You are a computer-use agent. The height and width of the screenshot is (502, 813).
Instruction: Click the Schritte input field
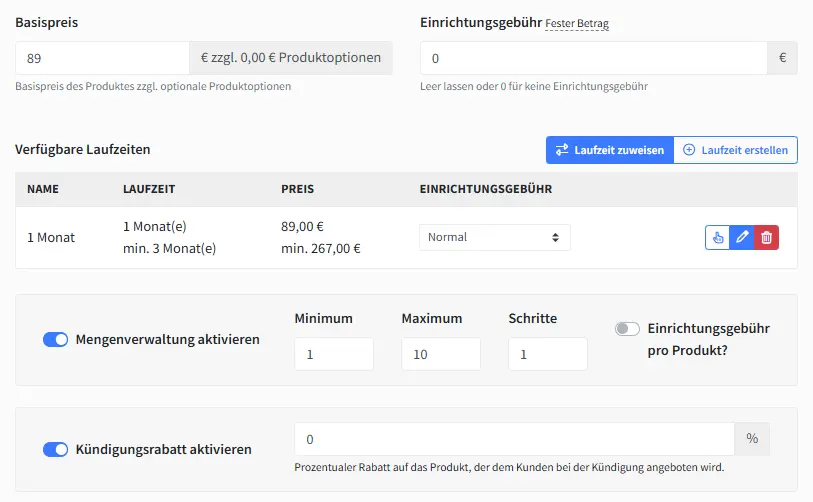click(548, 354)
